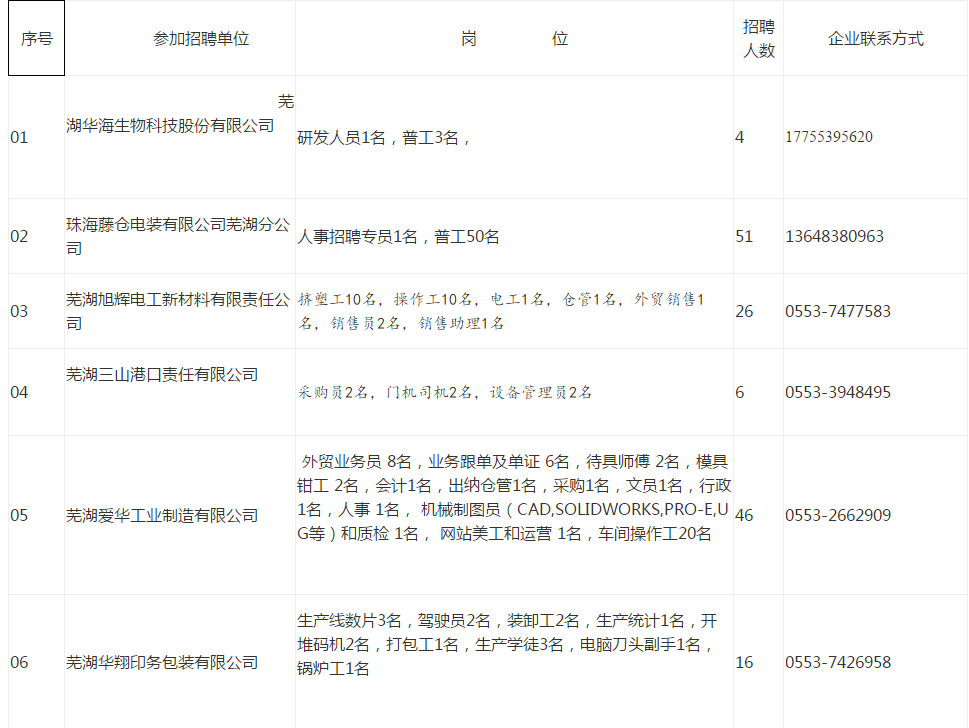Click recruit count 6
Viewport: 969px width, 728px height.
[x=740, y=392]
